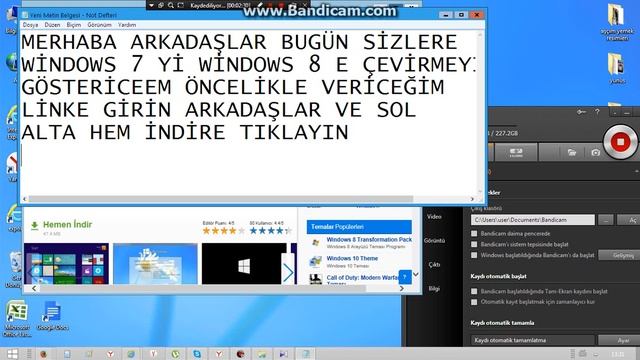Click Notepad taskbar button
This screenshot has height=360, width=640.
click(305, 354)
